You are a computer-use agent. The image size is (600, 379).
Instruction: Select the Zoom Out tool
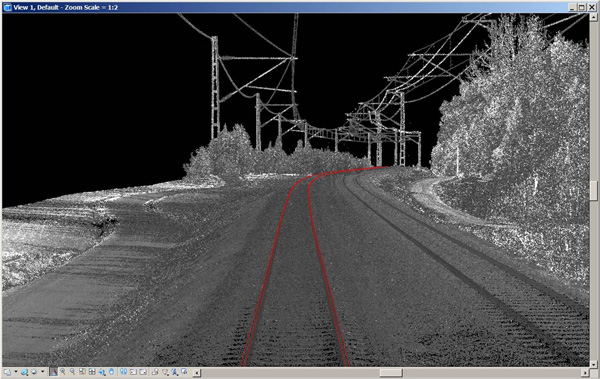click(72, 372)
